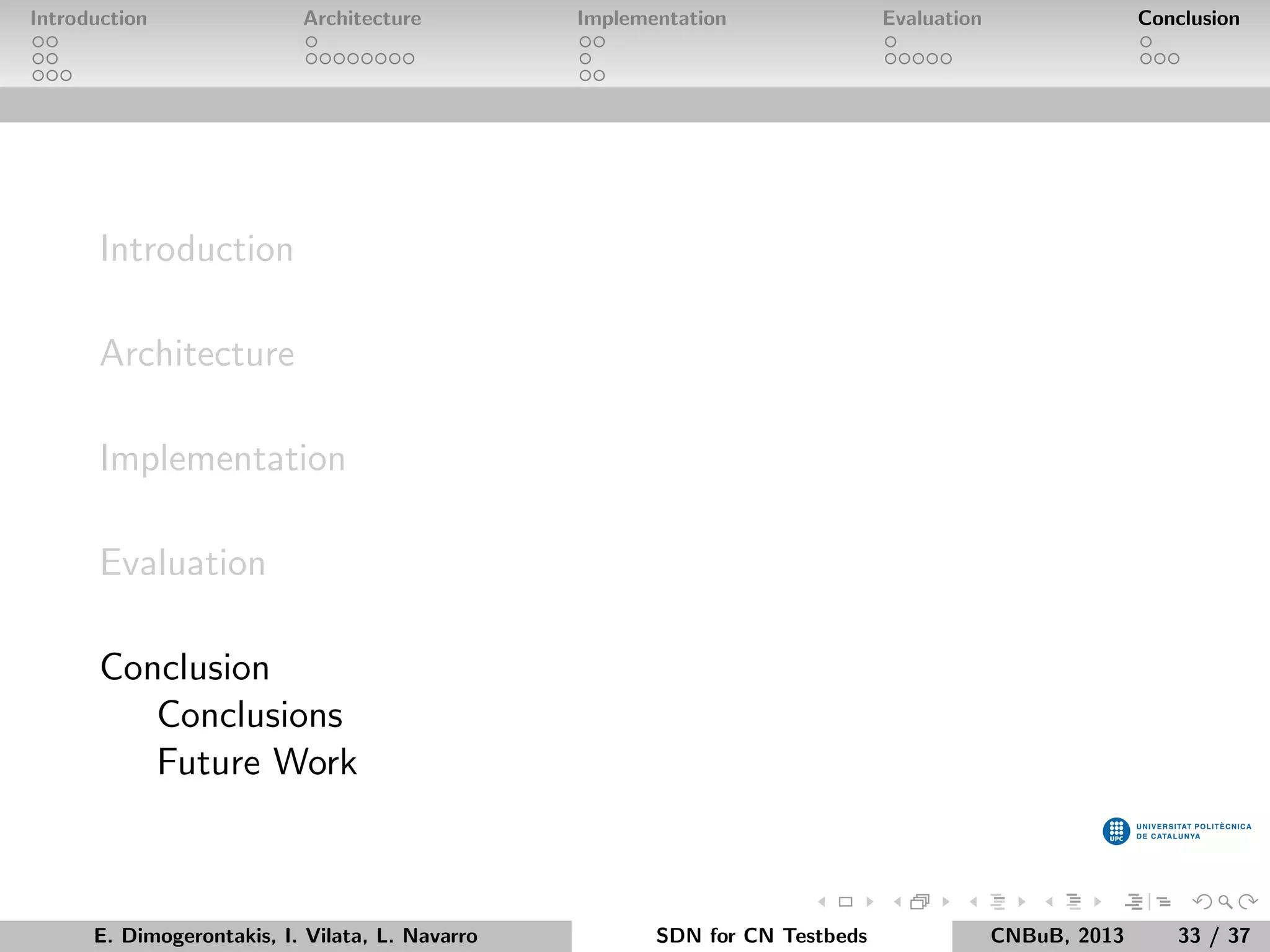
Task: Click the go-back curved arrow icon
Action: (x=1202, y=902)
